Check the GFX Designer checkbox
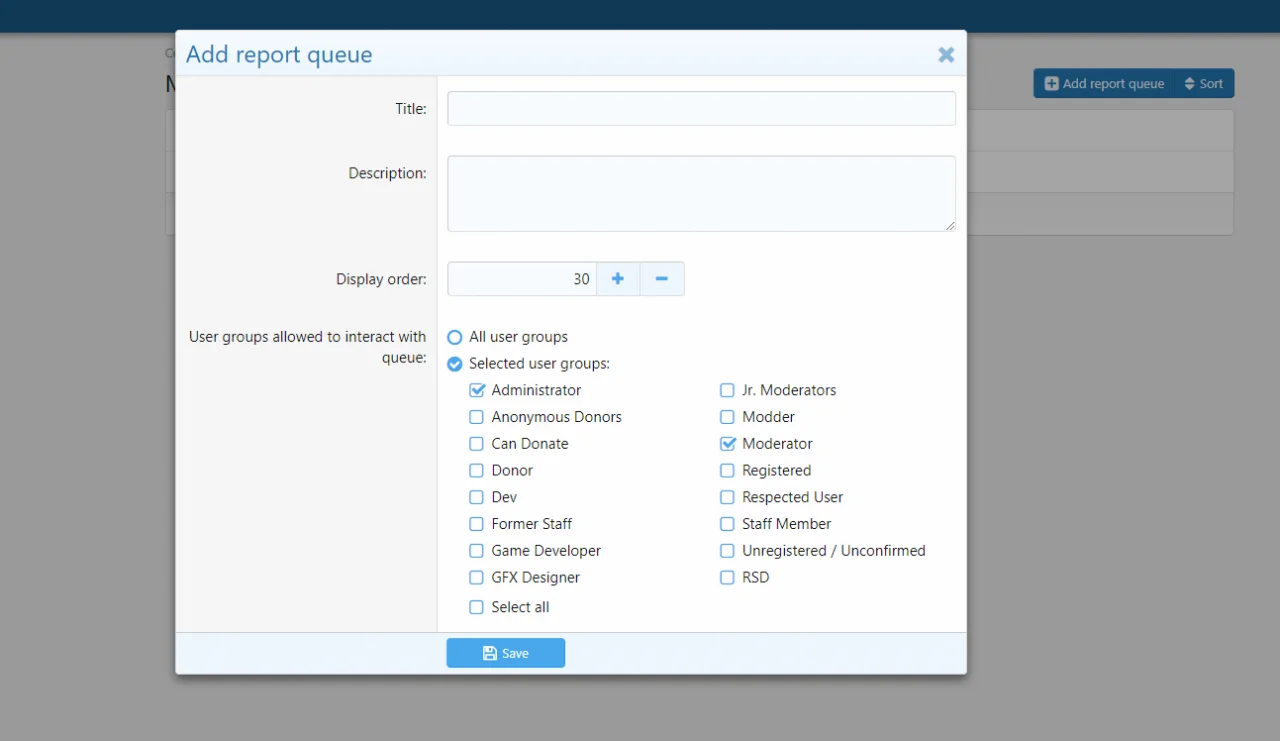 point(477,578)
